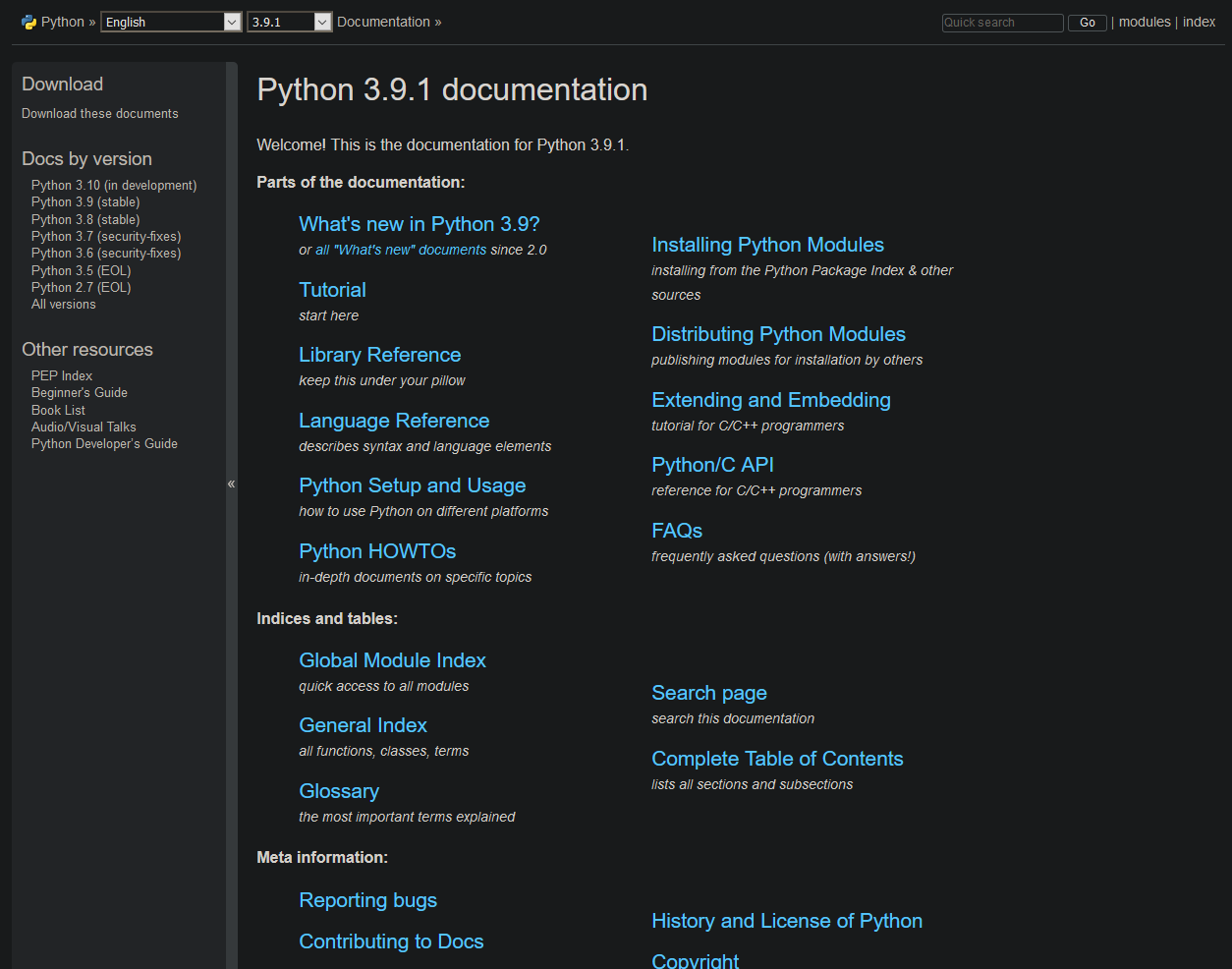Open the Complete Table of Contents

click(777, 759)
